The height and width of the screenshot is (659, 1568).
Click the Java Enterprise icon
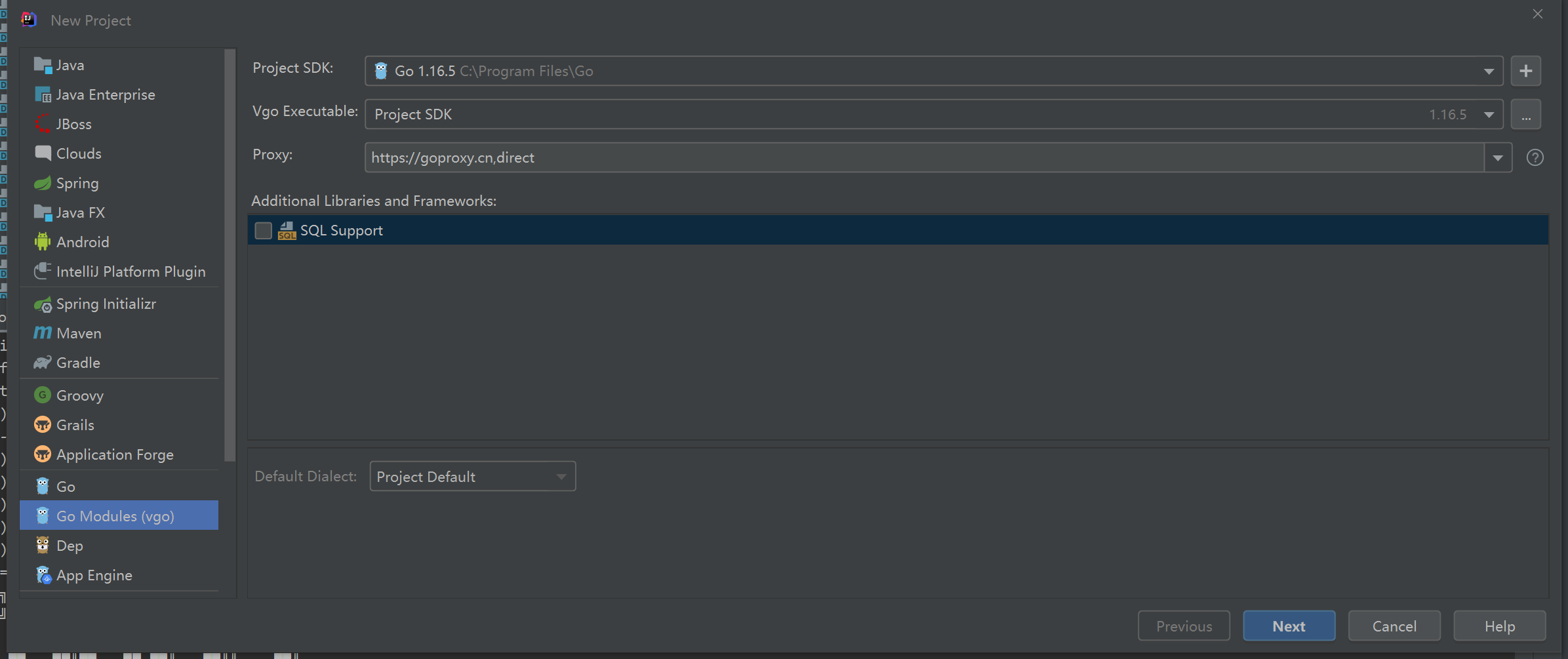[43, 94]
